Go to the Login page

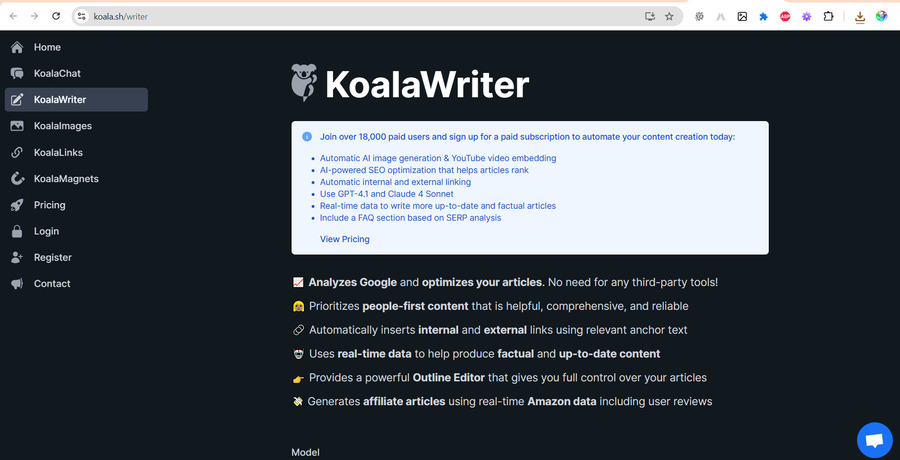click(x=76, y=231)
